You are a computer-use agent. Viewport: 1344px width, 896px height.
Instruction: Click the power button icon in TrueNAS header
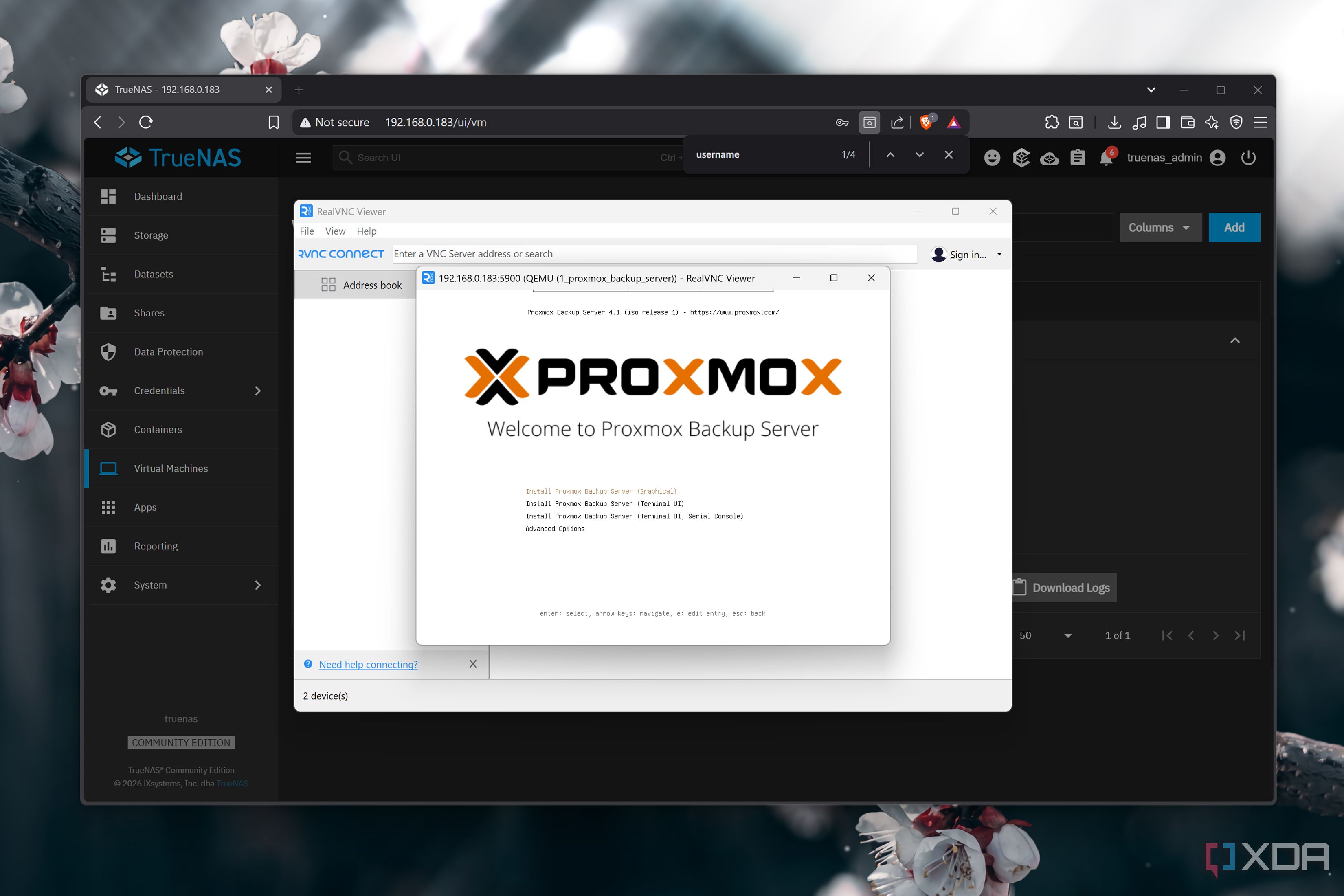click(1248, 158)
